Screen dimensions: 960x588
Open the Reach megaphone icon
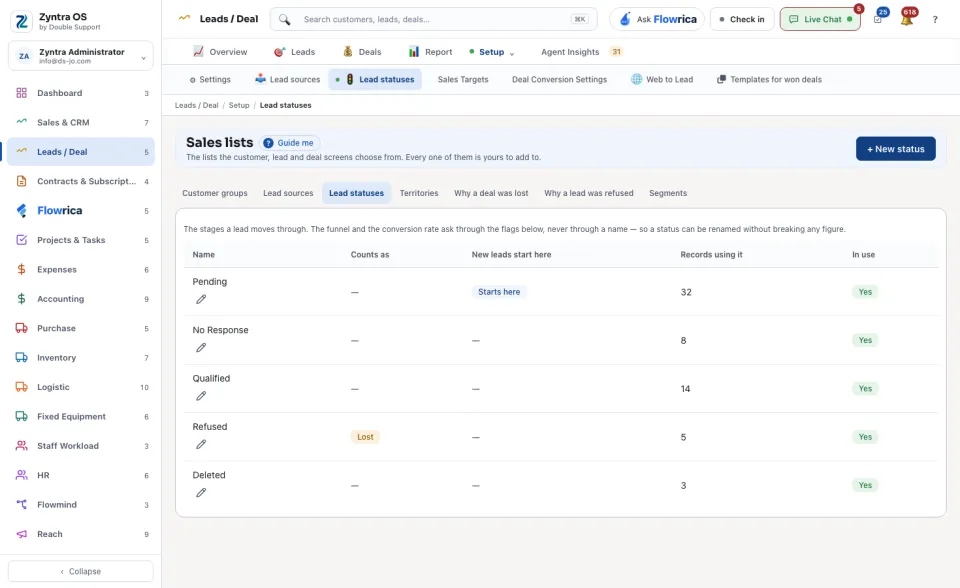(x=21, y=534)
